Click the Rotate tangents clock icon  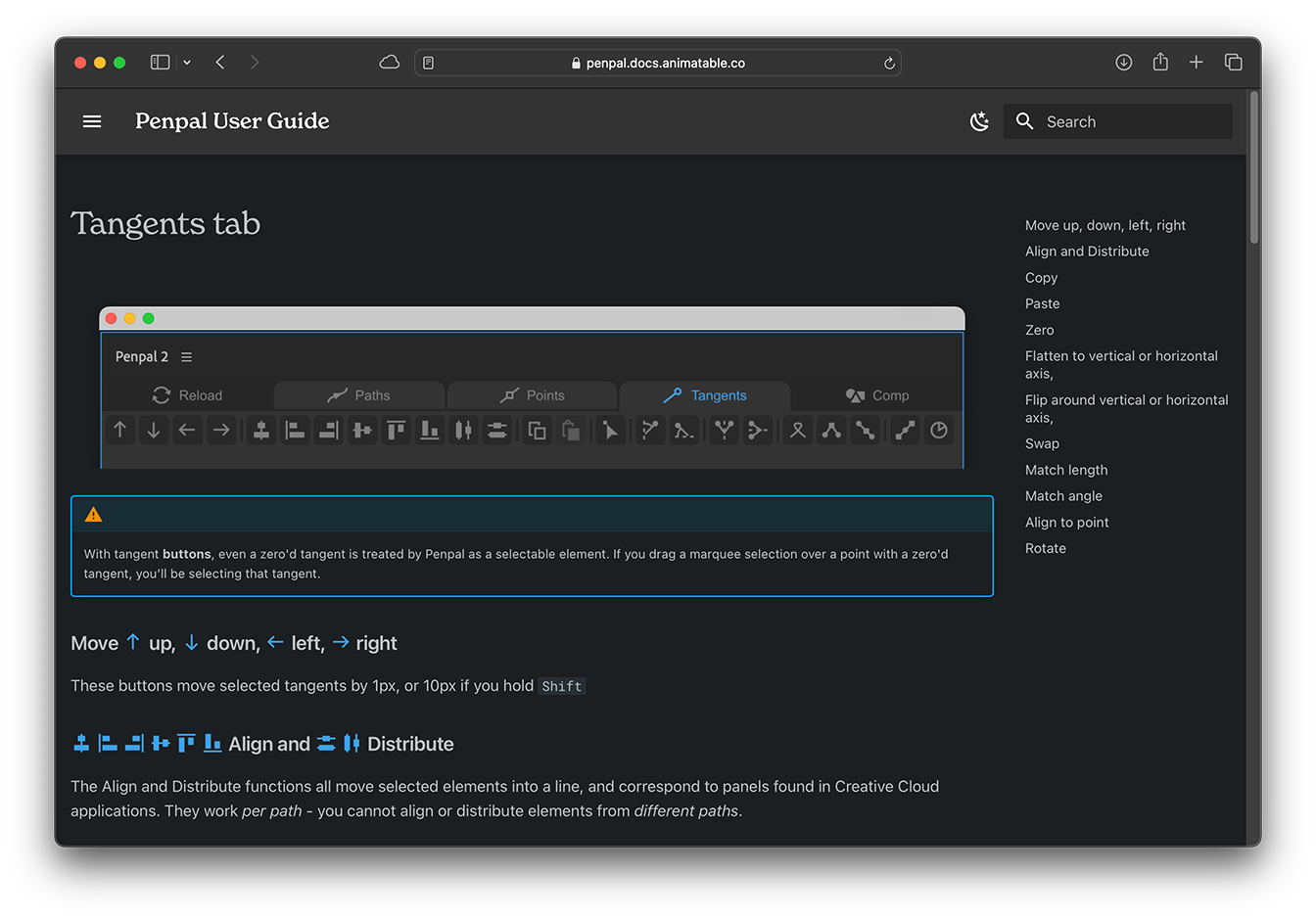939,430
